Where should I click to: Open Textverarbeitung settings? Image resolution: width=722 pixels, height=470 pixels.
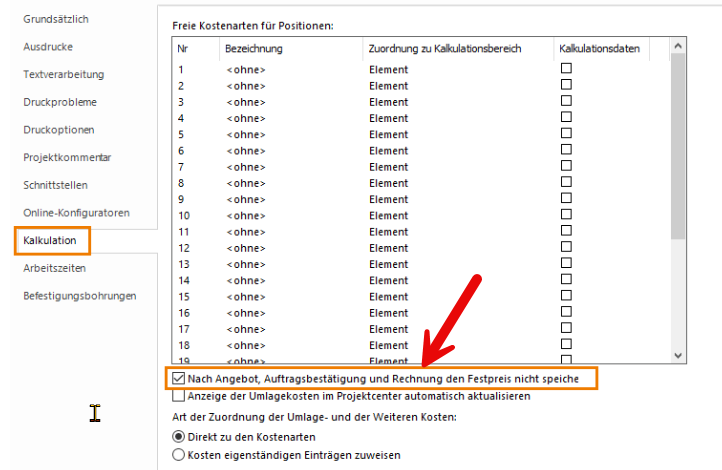[x=63, y=74]
